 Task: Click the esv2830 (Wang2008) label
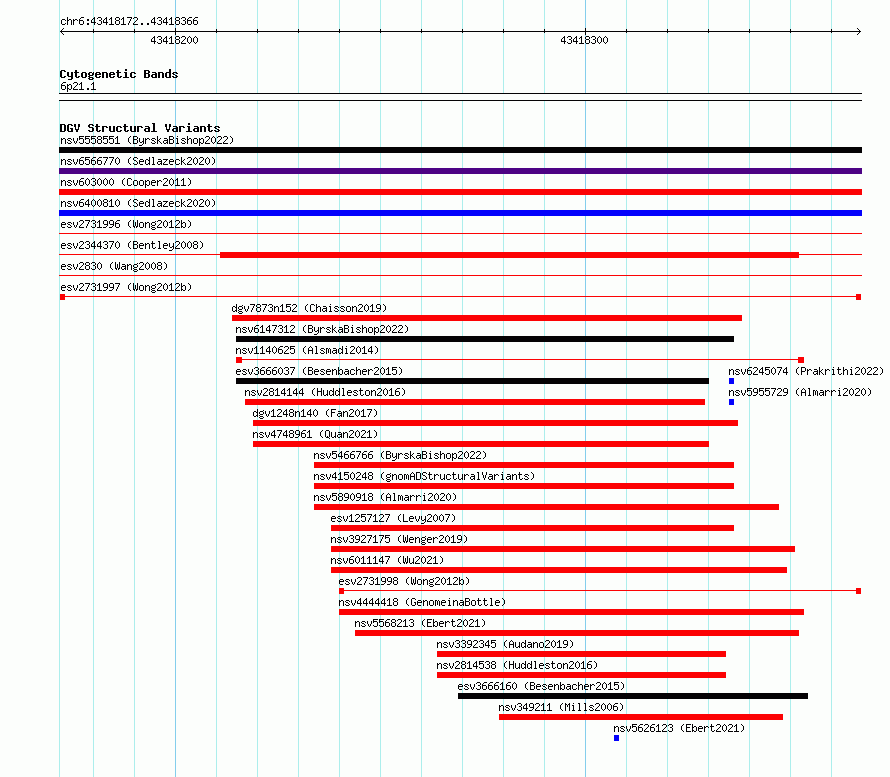[x=114, y=266]
